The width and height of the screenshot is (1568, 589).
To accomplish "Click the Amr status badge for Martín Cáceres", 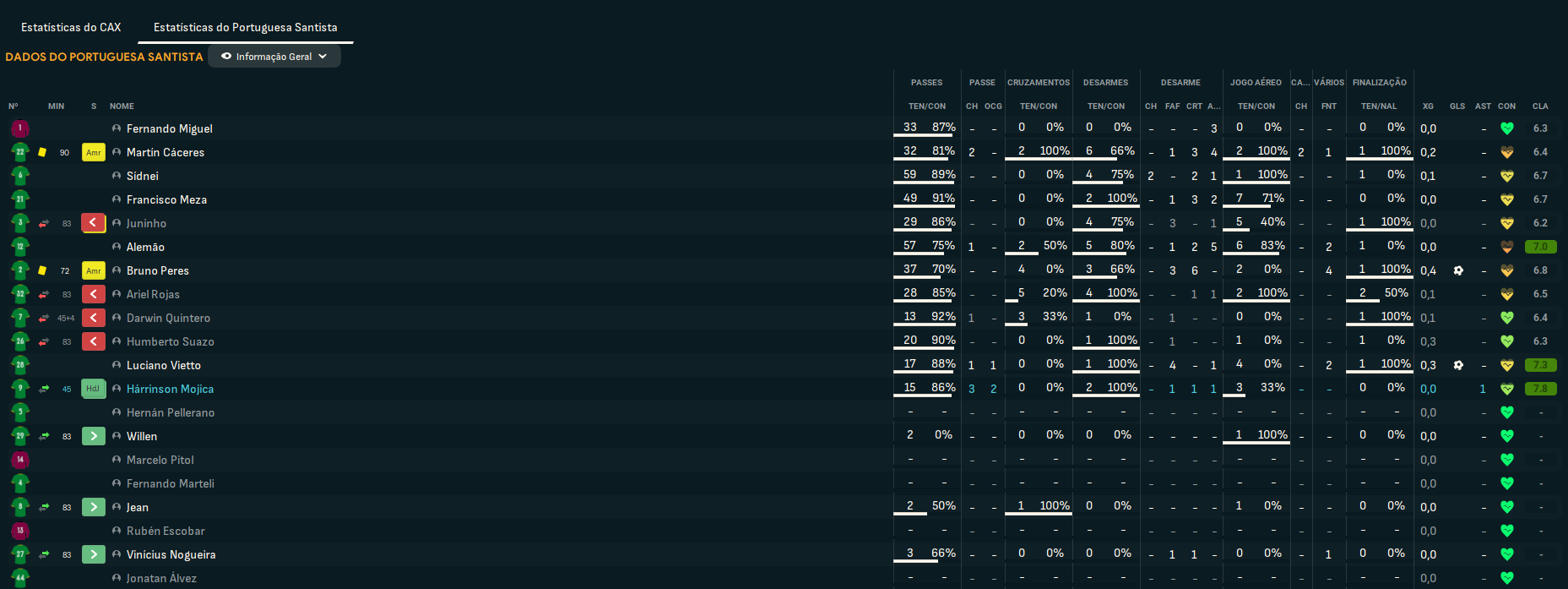I will 94,152.
